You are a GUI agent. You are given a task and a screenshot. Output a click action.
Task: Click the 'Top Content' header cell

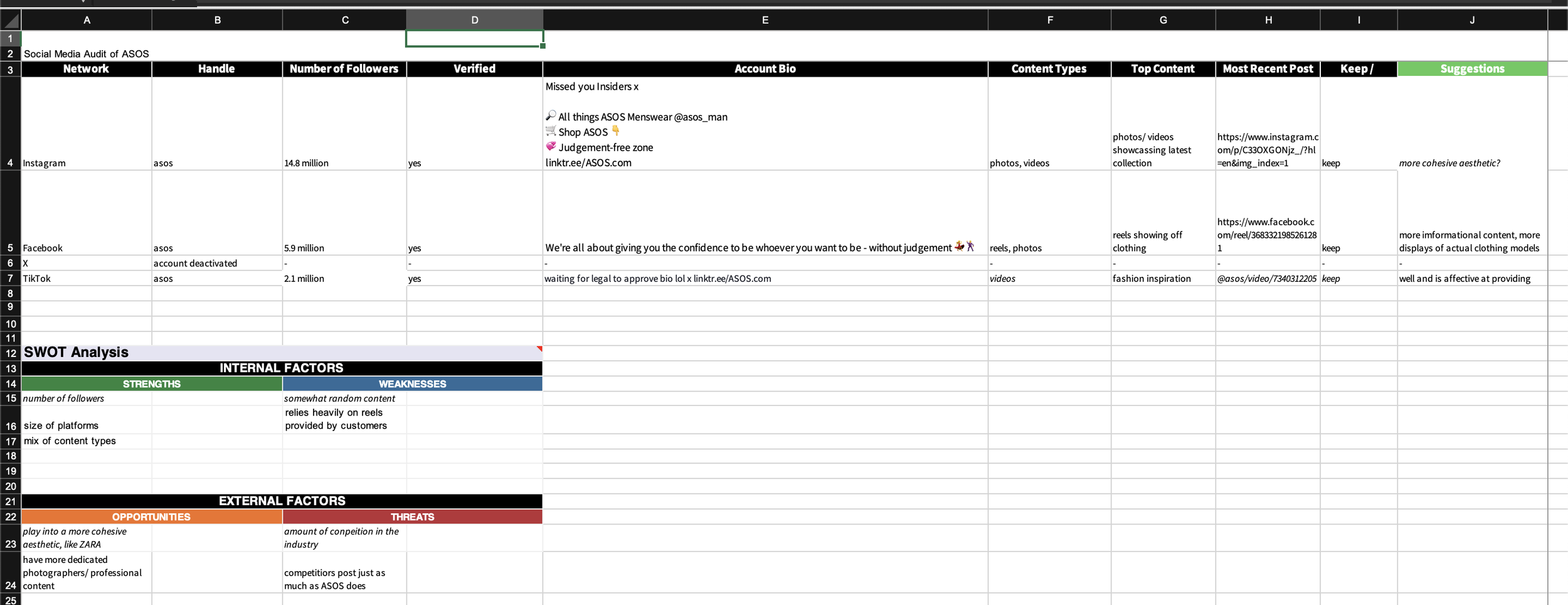pos(1163,69)
